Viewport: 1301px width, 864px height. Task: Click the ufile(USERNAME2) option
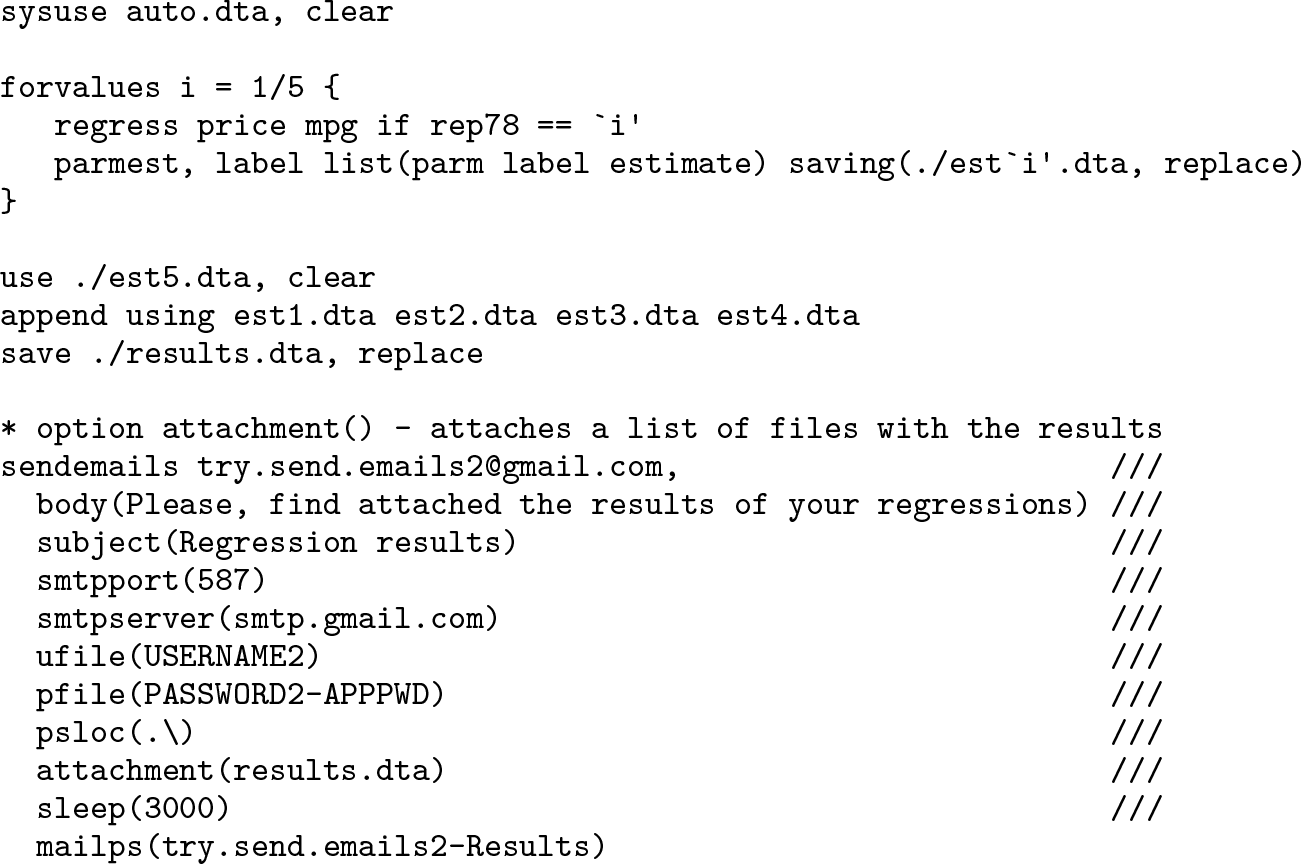(x=179, y=658)
